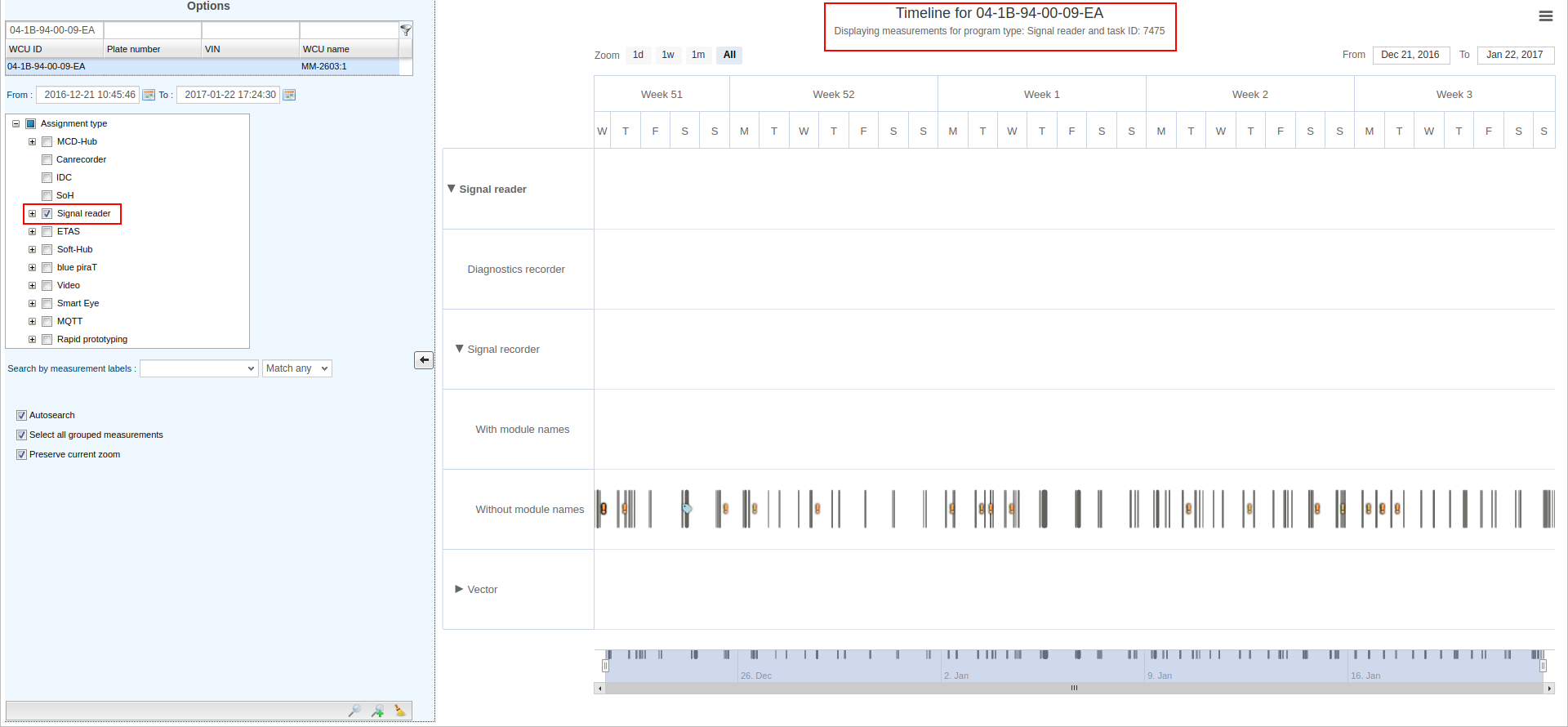Open the Match any dropdown
This screenshot has height=727, width=1568.
(296, 368)
